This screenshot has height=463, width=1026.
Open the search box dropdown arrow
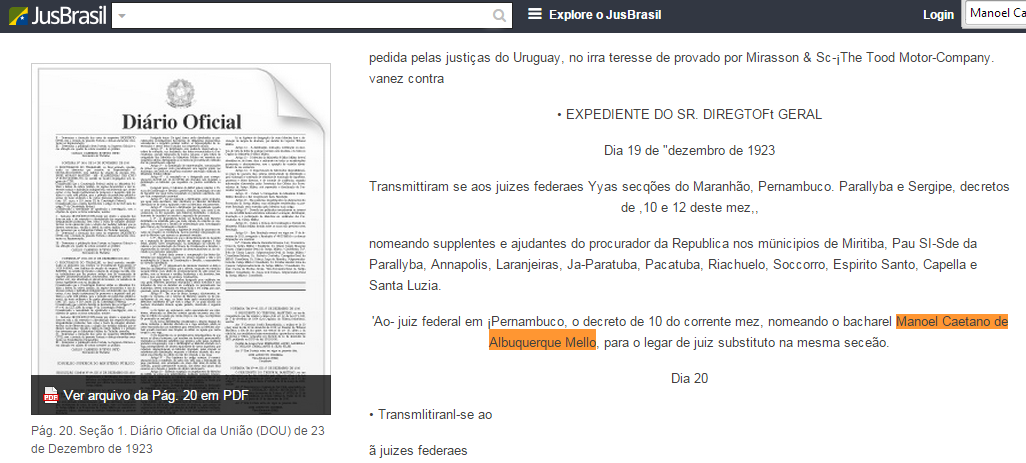(x=121, y=16)
